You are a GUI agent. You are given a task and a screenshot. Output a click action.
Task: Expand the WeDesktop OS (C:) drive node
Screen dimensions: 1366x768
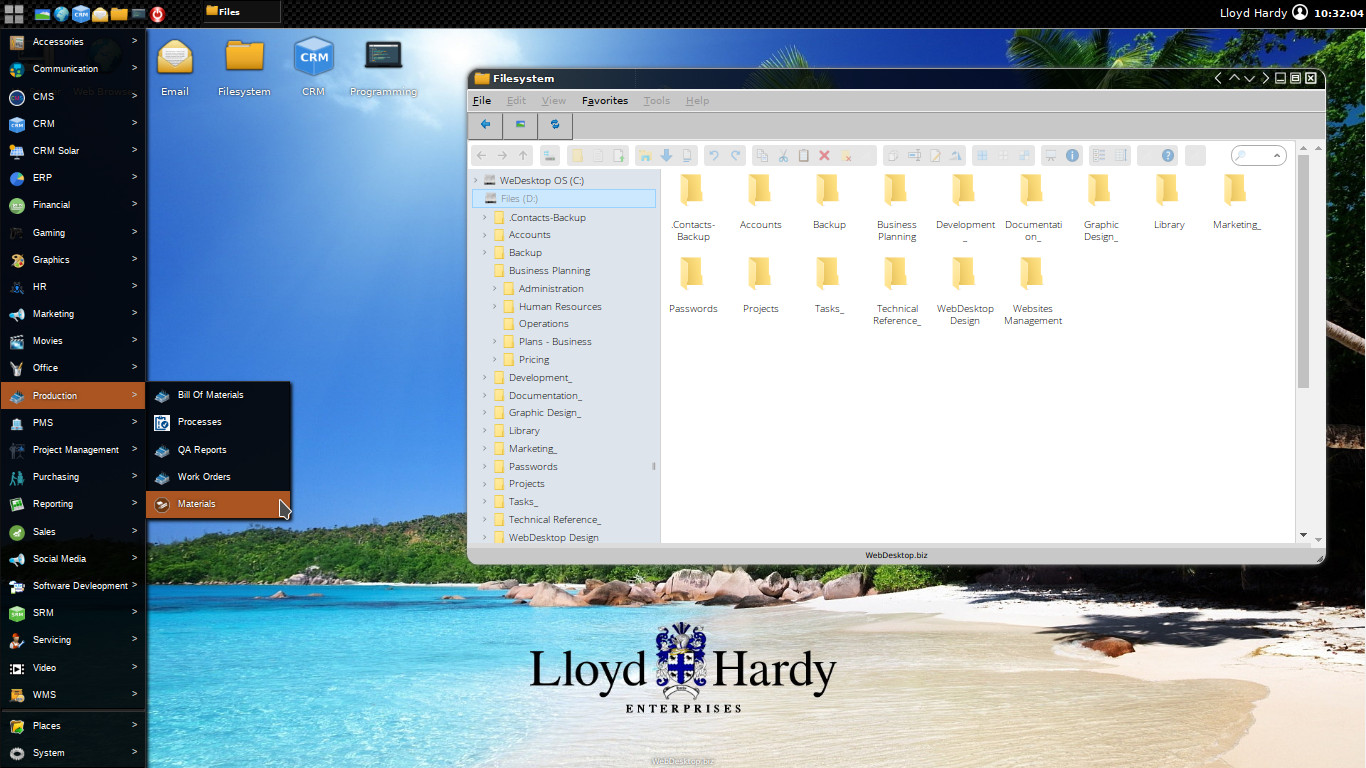(475, 181)
